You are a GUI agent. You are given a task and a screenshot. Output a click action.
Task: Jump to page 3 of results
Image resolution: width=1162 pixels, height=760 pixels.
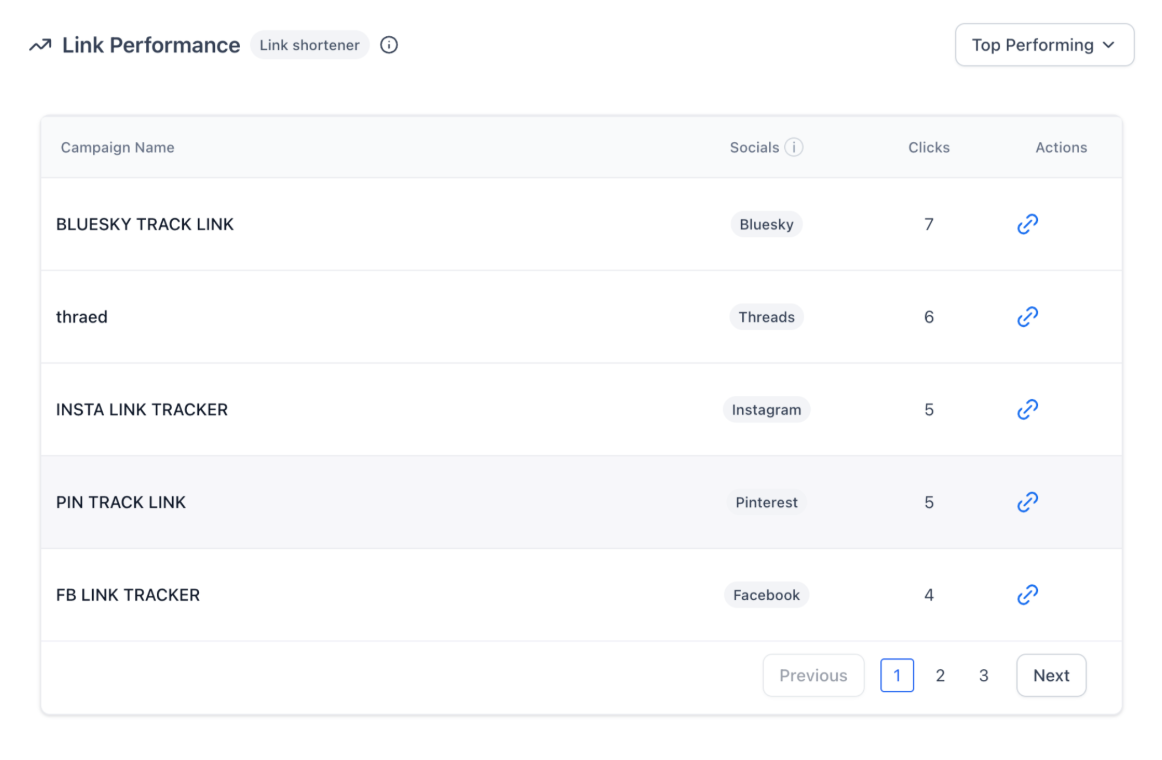[983, 676]
